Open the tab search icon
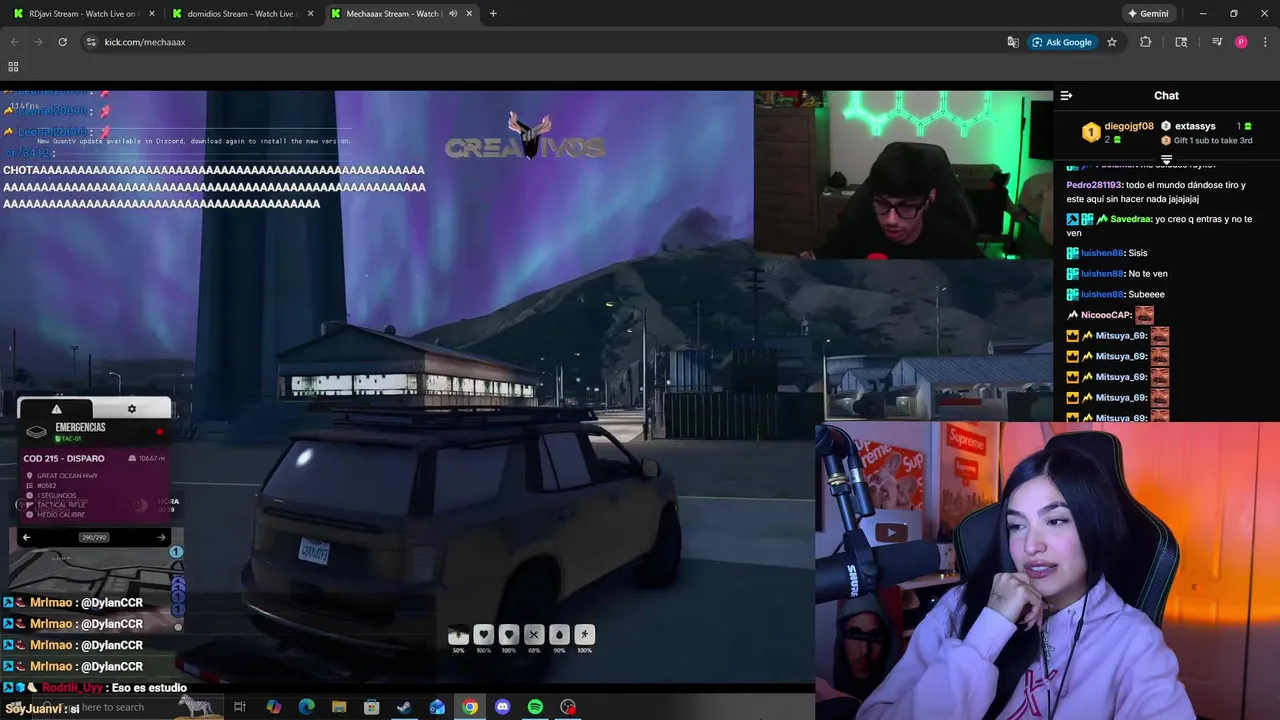Screen dimensions: 1280x720 click(x=1181, y=42)
